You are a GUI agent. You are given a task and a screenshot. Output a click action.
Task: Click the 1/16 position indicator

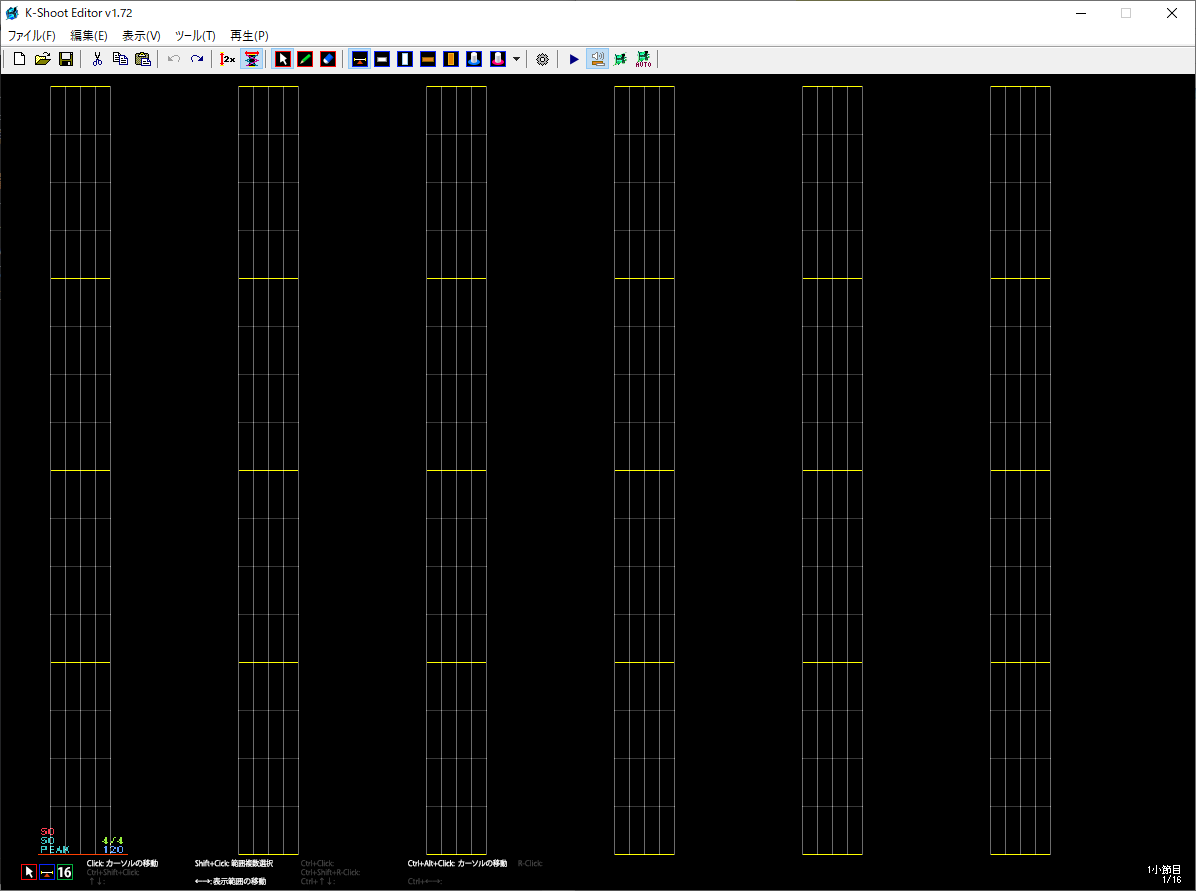pyautogui.click(x=1172, y=880)
